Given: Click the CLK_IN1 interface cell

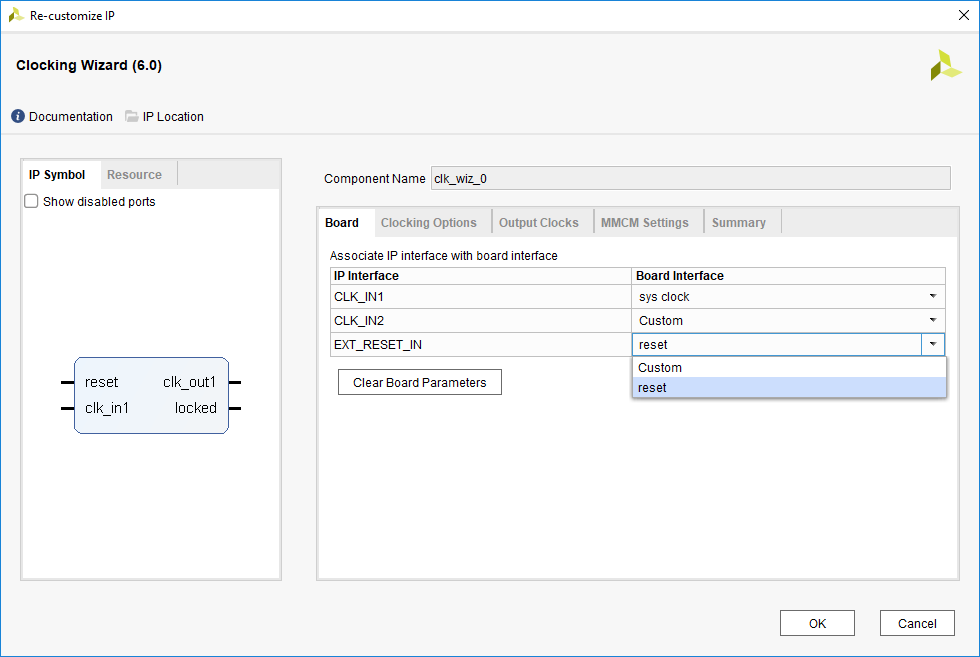Looking at the screenshot, I should point(481,296).
